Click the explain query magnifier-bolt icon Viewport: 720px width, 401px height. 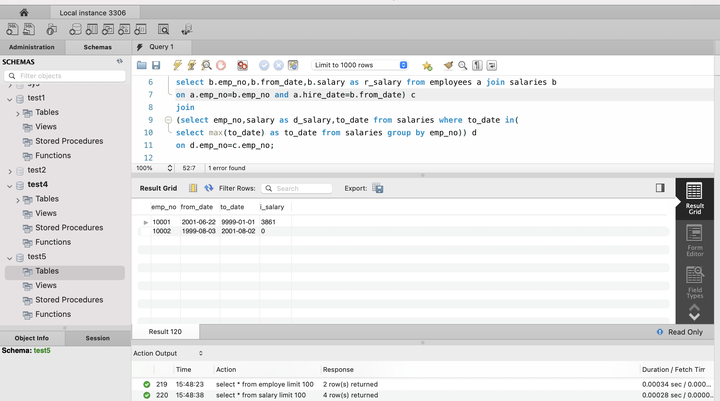[205, 65]
